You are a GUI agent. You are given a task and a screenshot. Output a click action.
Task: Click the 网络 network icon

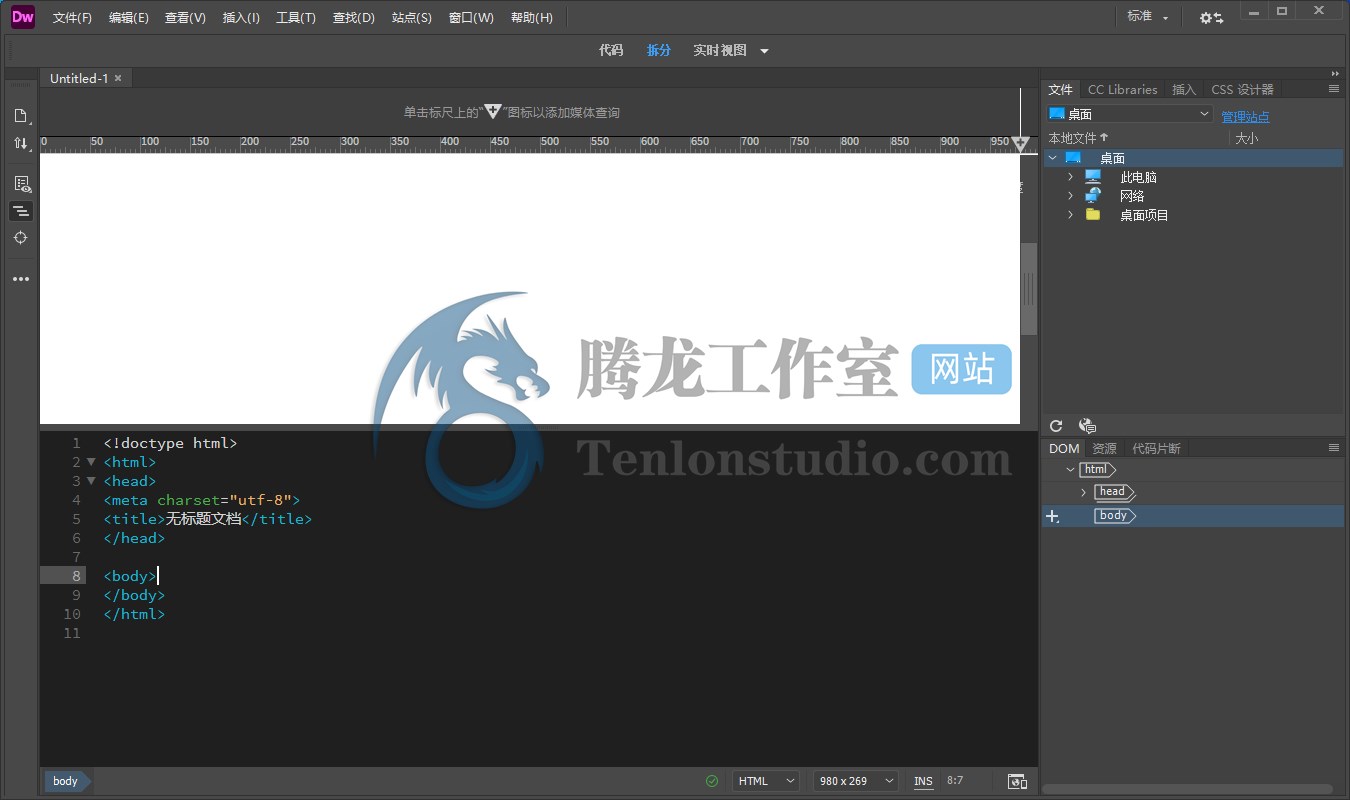[x=1093, y=195]
